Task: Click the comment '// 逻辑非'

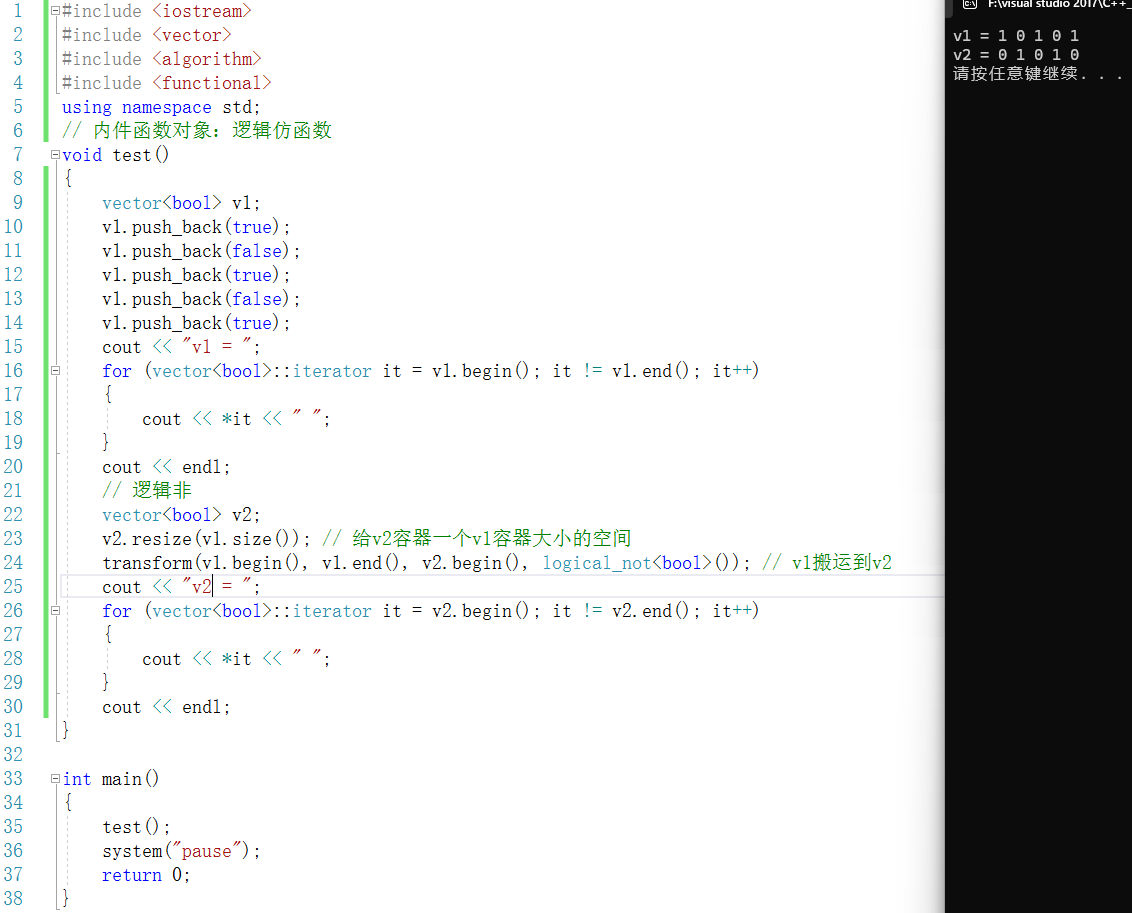Action: coord(147,491)
